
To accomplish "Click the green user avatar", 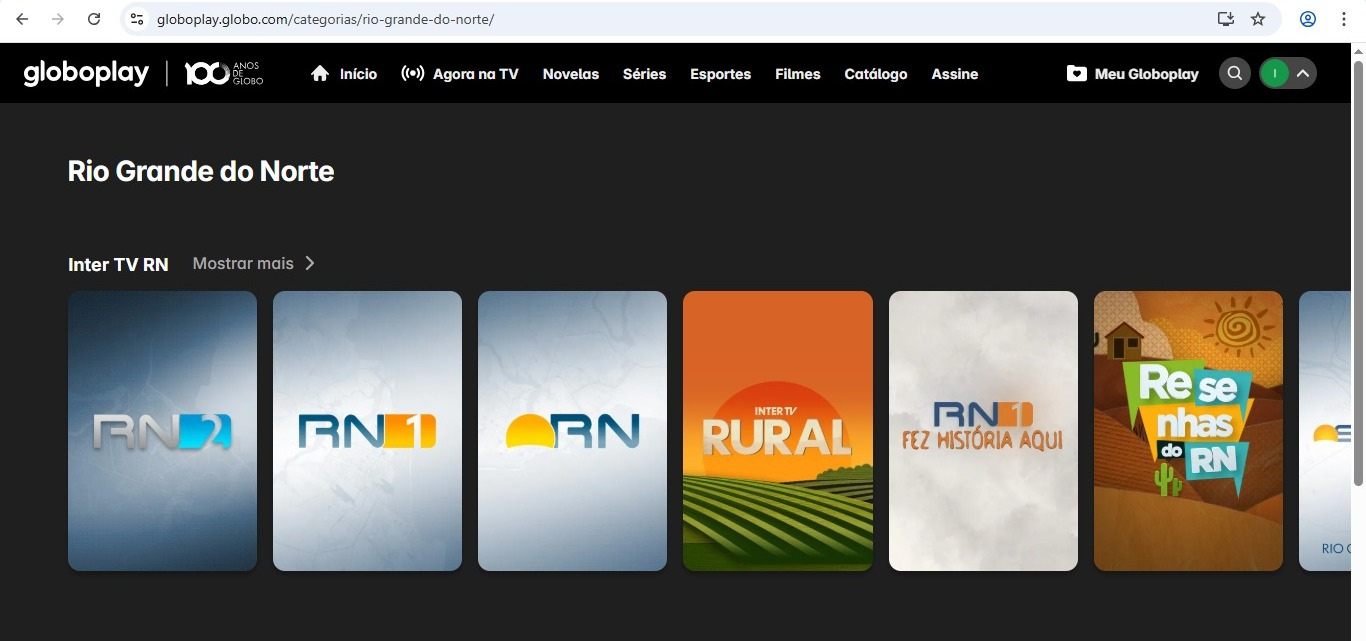I will tap(1275, 73).
